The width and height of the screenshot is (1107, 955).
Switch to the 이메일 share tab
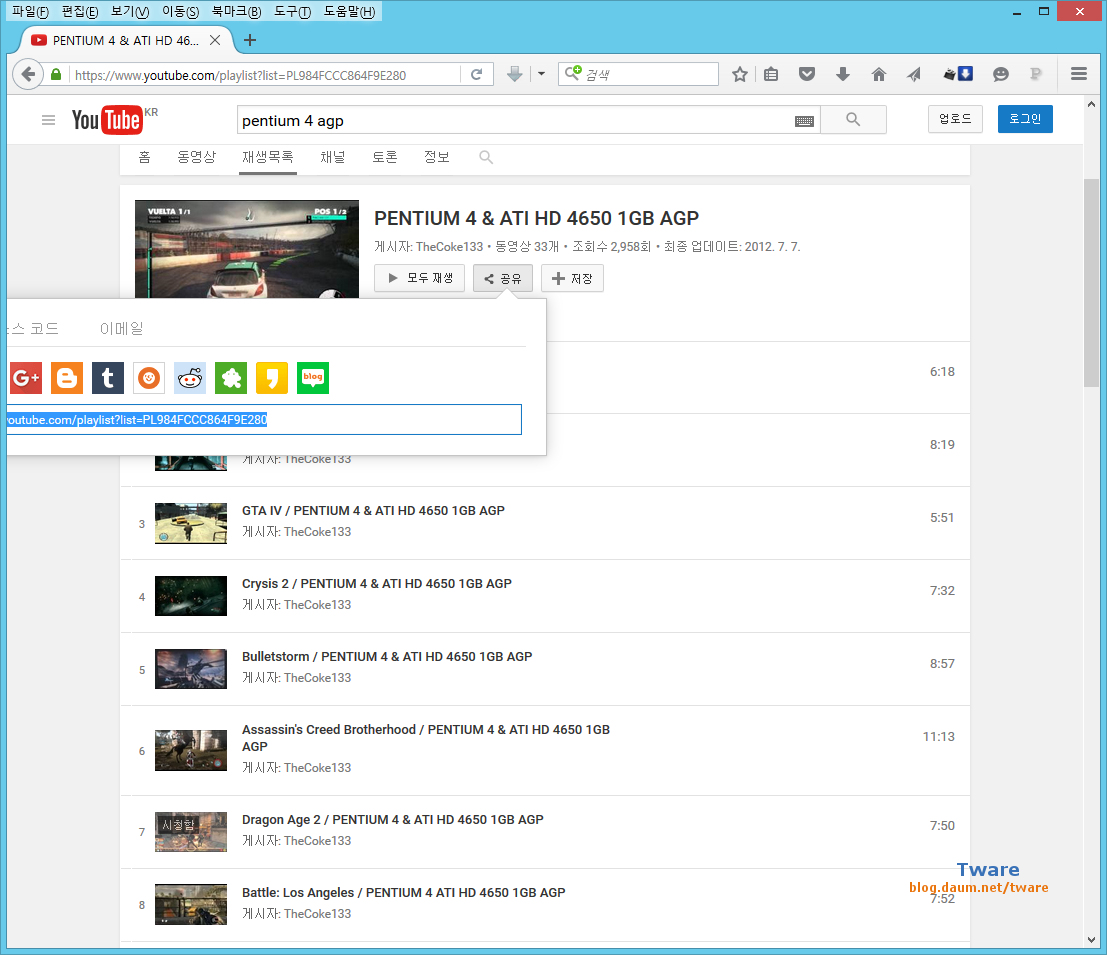click(x=121, y=328)
